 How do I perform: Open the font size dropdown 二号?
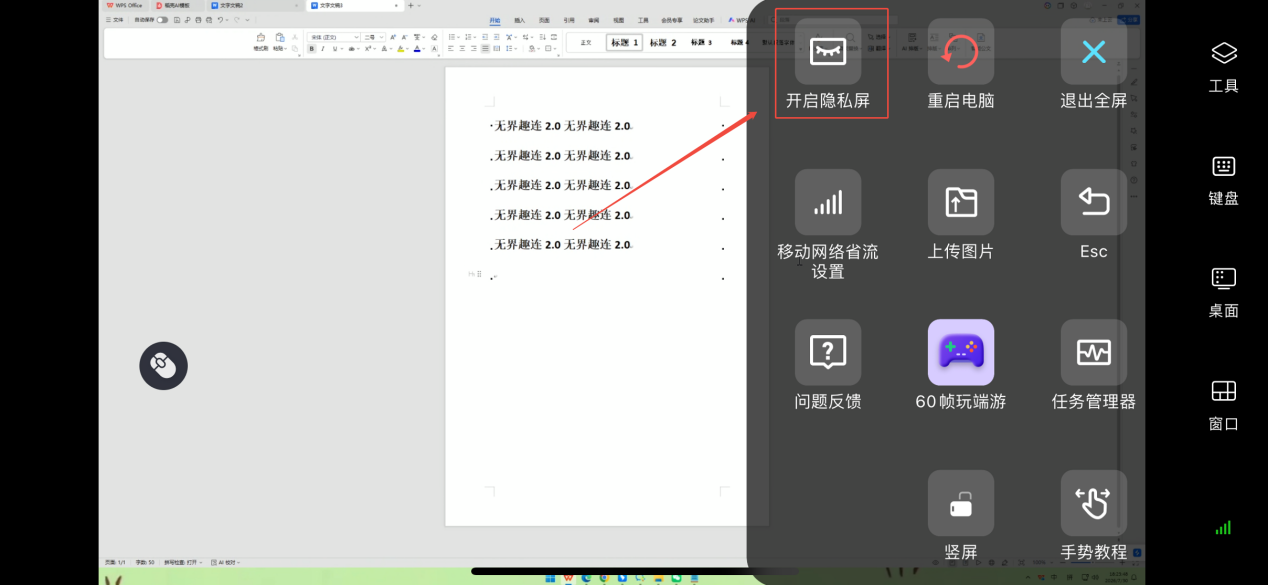(x=373, y=37)
